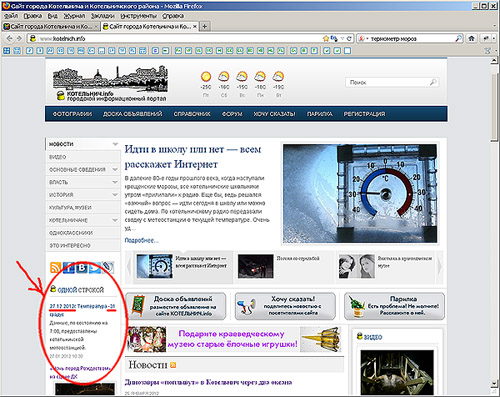Viewport: 500px width, 397px height.
Task: Reload the page with the refresh icon
Action: (349, 39)
